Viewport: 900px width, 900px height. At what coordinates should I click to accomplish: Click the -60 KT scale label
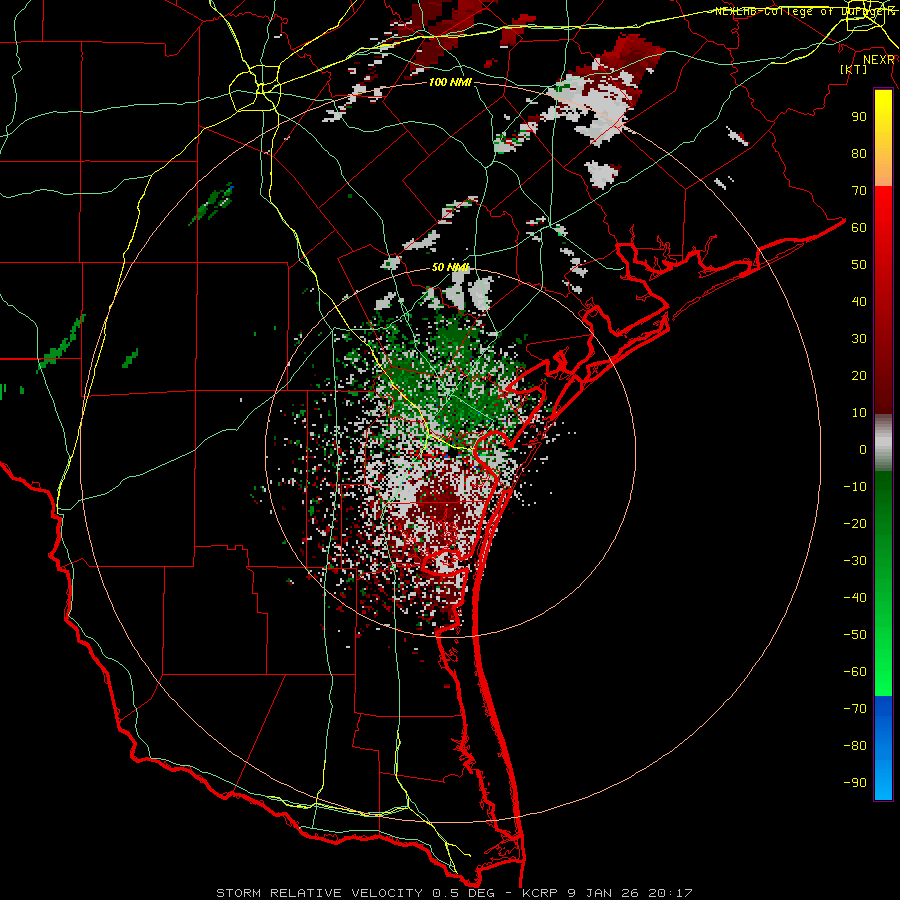point(855,672)
